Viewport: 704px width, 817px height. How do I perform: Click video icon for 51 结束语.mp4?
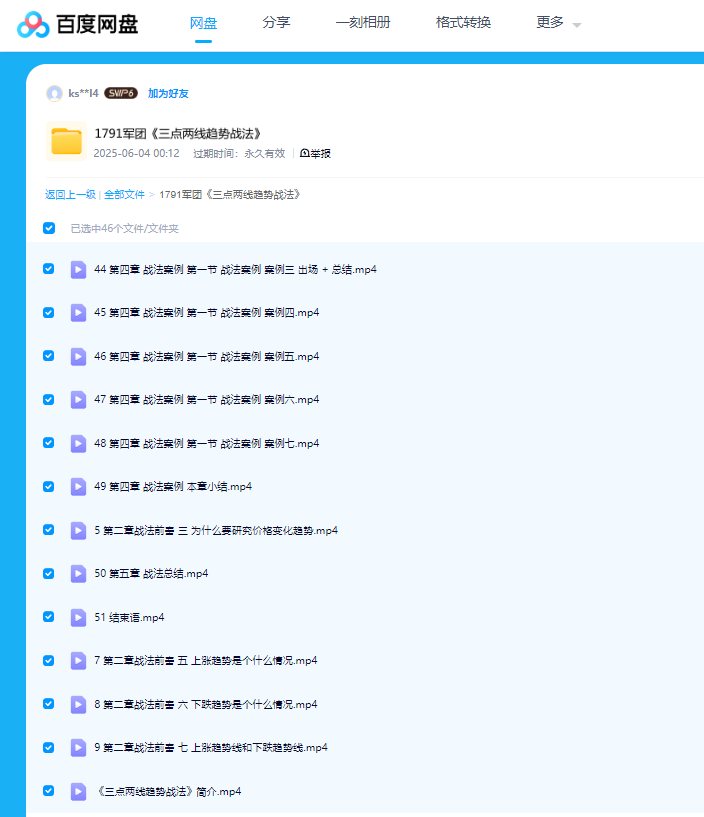(78, 617)
